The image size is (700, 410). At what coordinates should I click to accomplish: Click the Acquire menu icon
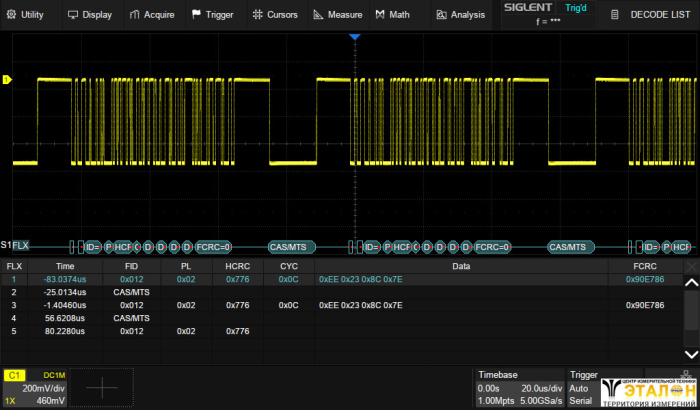tap(136, 15)
